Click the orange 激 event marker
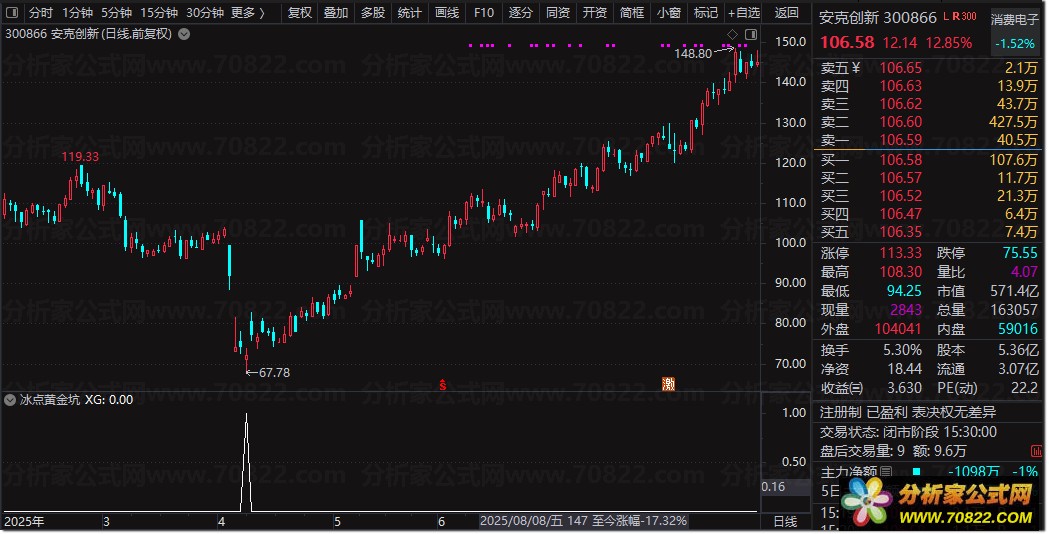Screen dimensions: 1049x534 [668, 383]
